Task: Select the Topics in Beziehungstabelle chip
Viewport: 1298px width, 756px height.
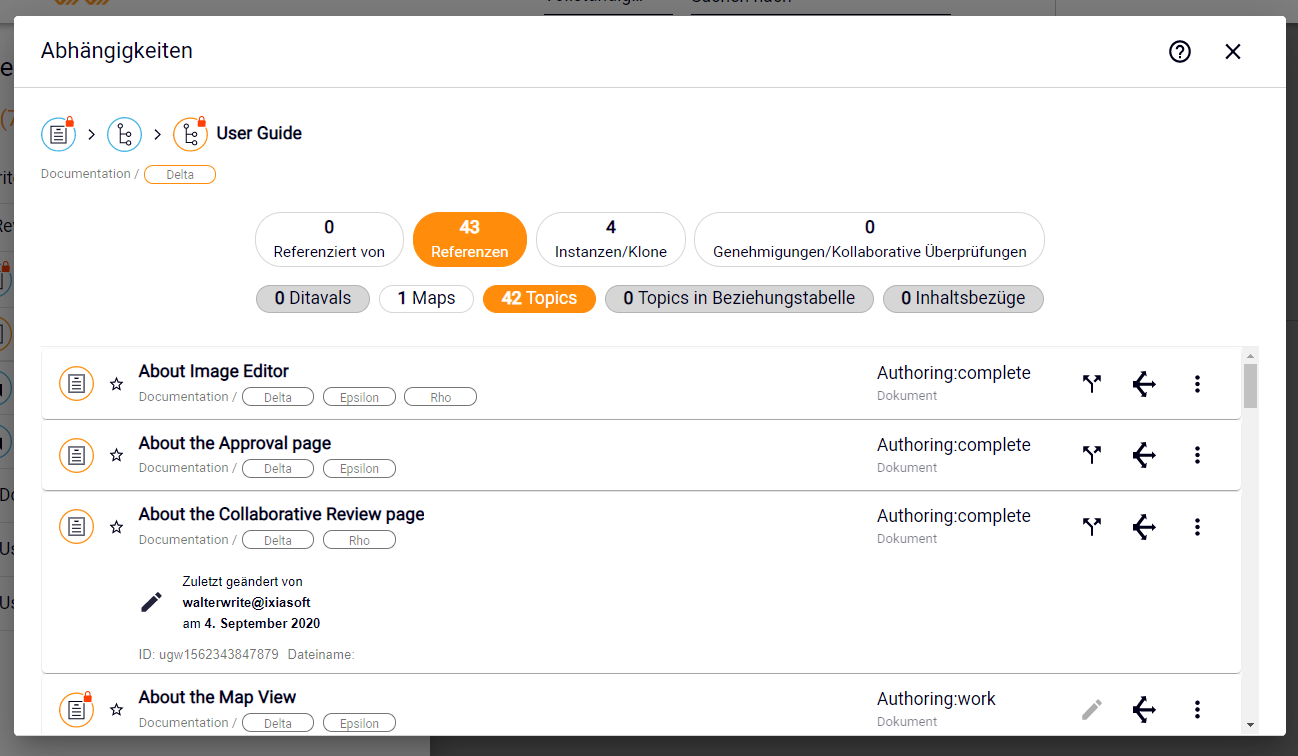Action: coord(739,298)
